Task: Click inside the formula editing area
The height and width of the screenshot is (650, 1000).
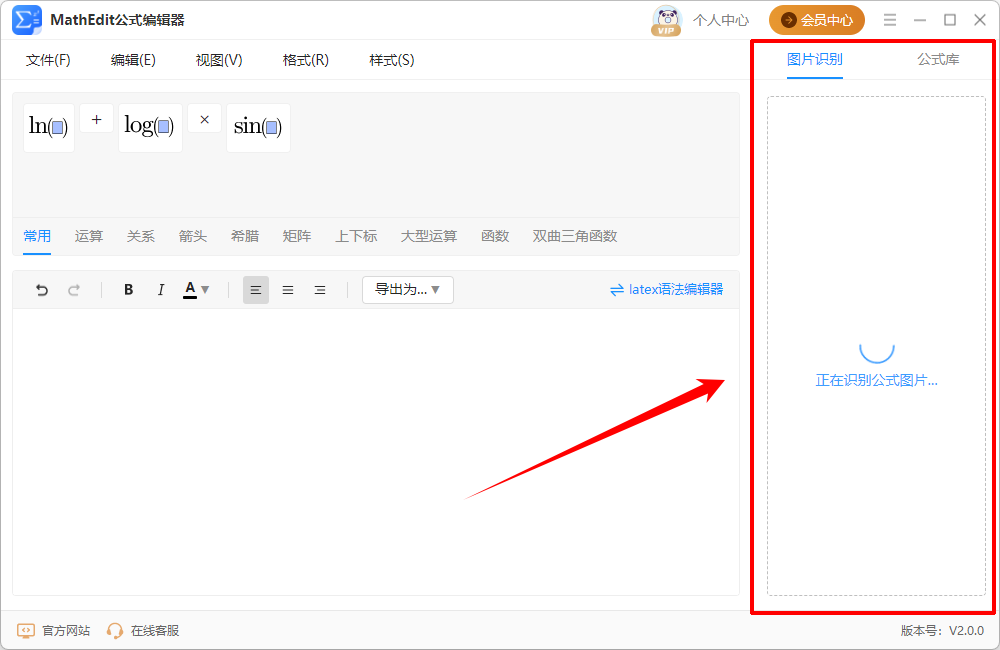Action: tap(376, 452)
